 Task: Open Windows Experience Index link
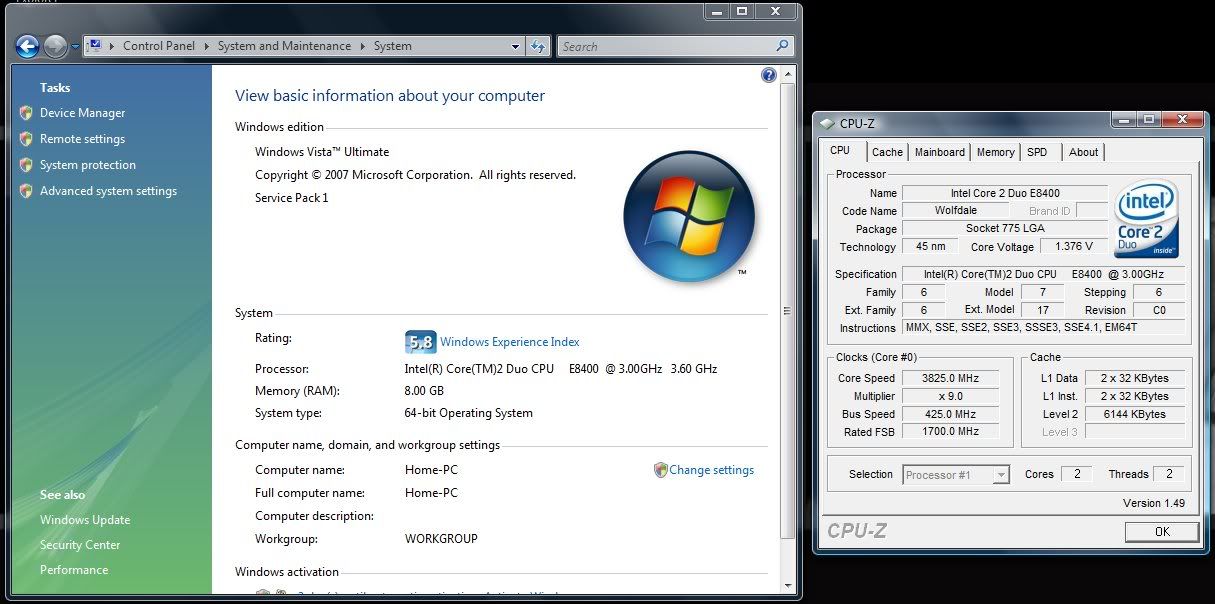click(x=510, y=342)
